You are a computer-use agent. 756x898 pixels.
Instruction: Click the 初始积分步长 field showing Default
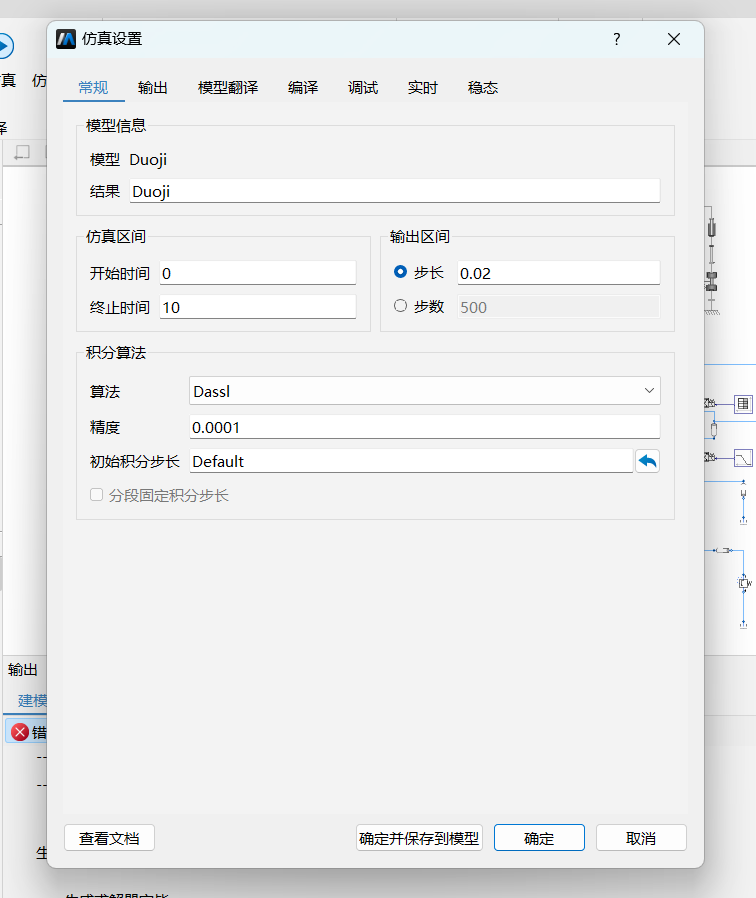[x=411, y=461]
